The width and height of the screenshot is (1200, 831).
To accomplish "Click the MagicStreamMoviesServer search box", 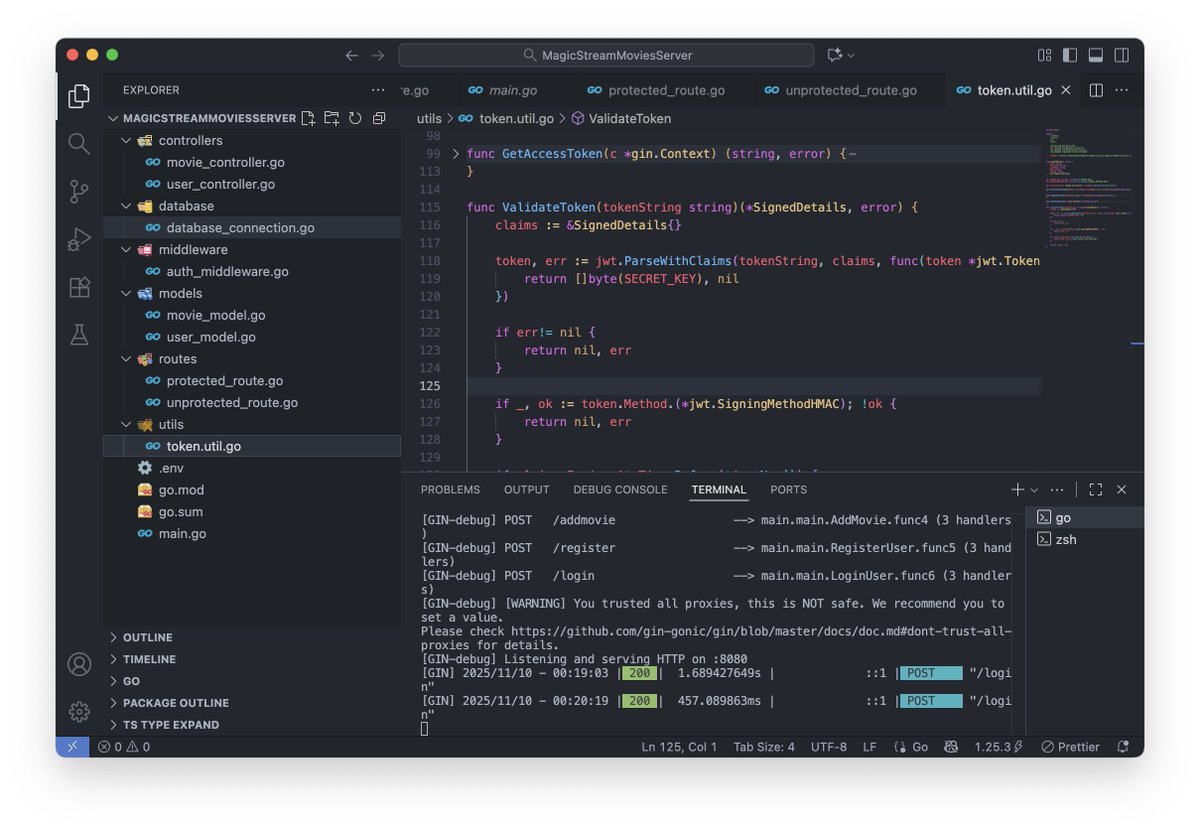I will (608, 55).
